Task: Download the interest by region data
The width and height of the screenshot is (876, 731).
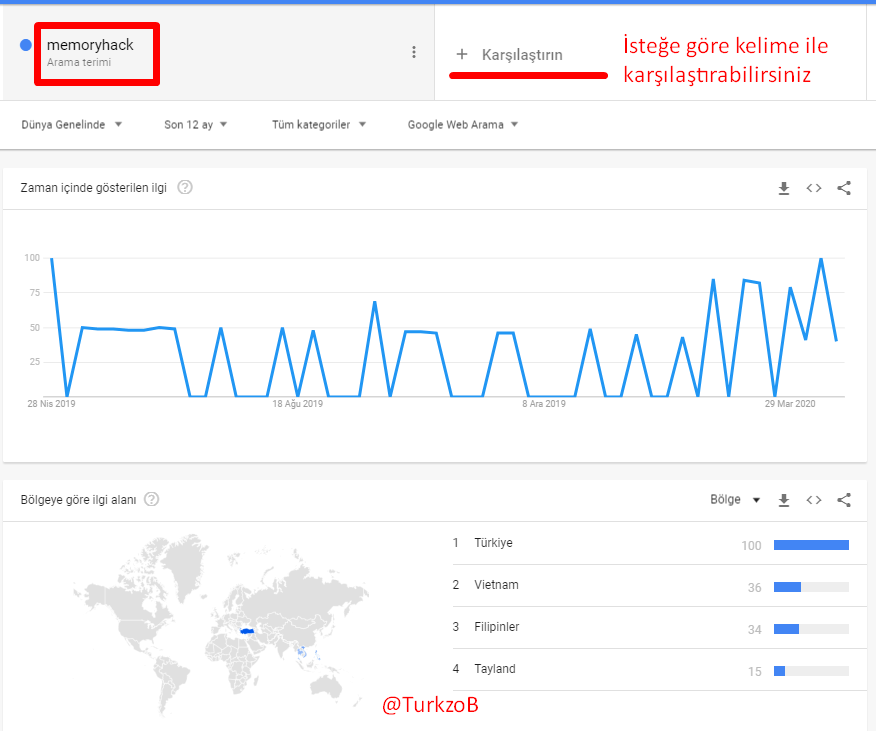Action: (x=784, y=500)
